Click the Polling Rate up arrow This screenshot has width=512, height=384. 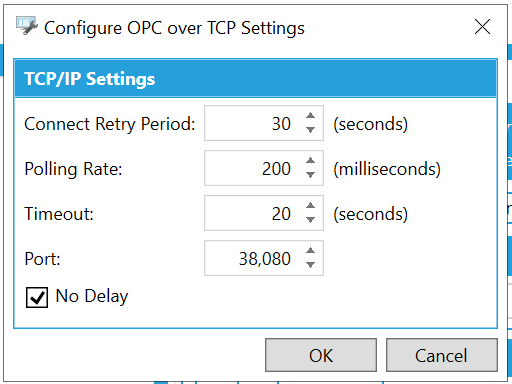310,161
